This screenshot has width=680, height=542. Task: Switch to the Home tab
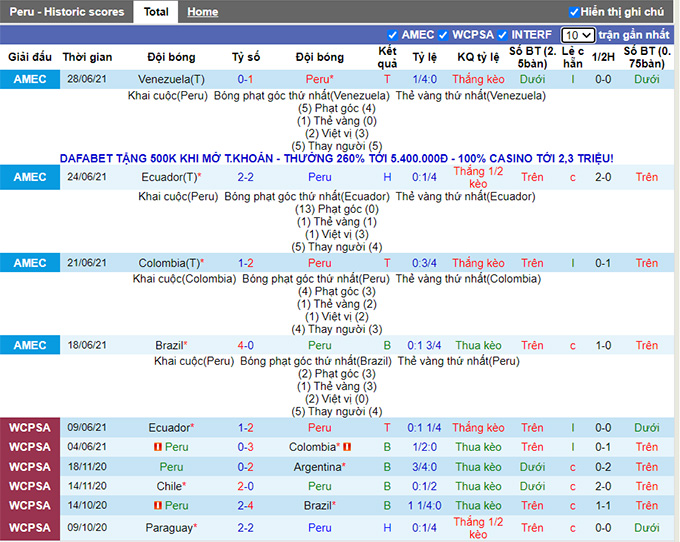click(202, 12)
